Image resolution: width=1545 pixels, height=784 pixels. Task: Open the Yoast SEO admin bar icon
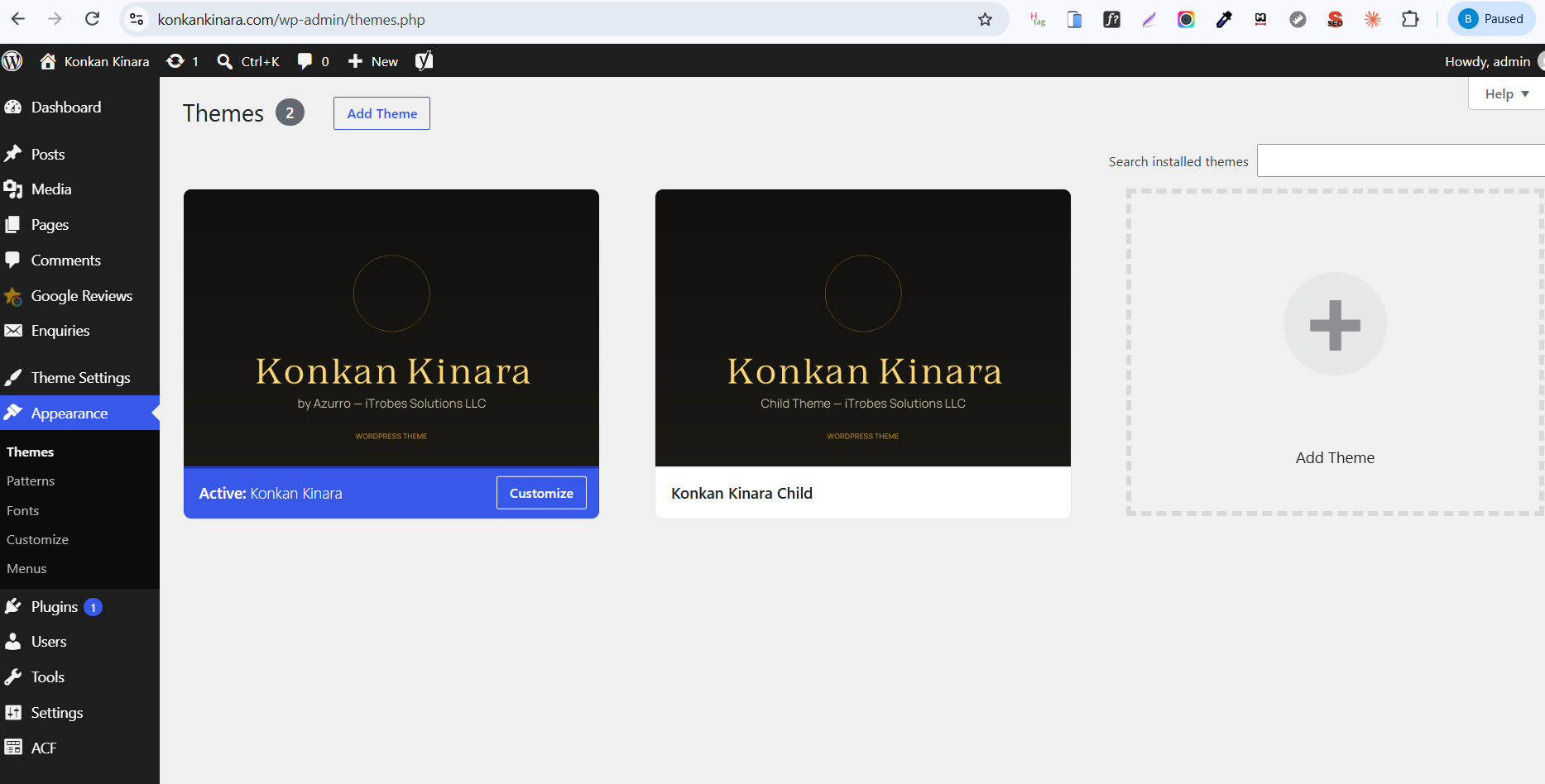tap(424, 61)
